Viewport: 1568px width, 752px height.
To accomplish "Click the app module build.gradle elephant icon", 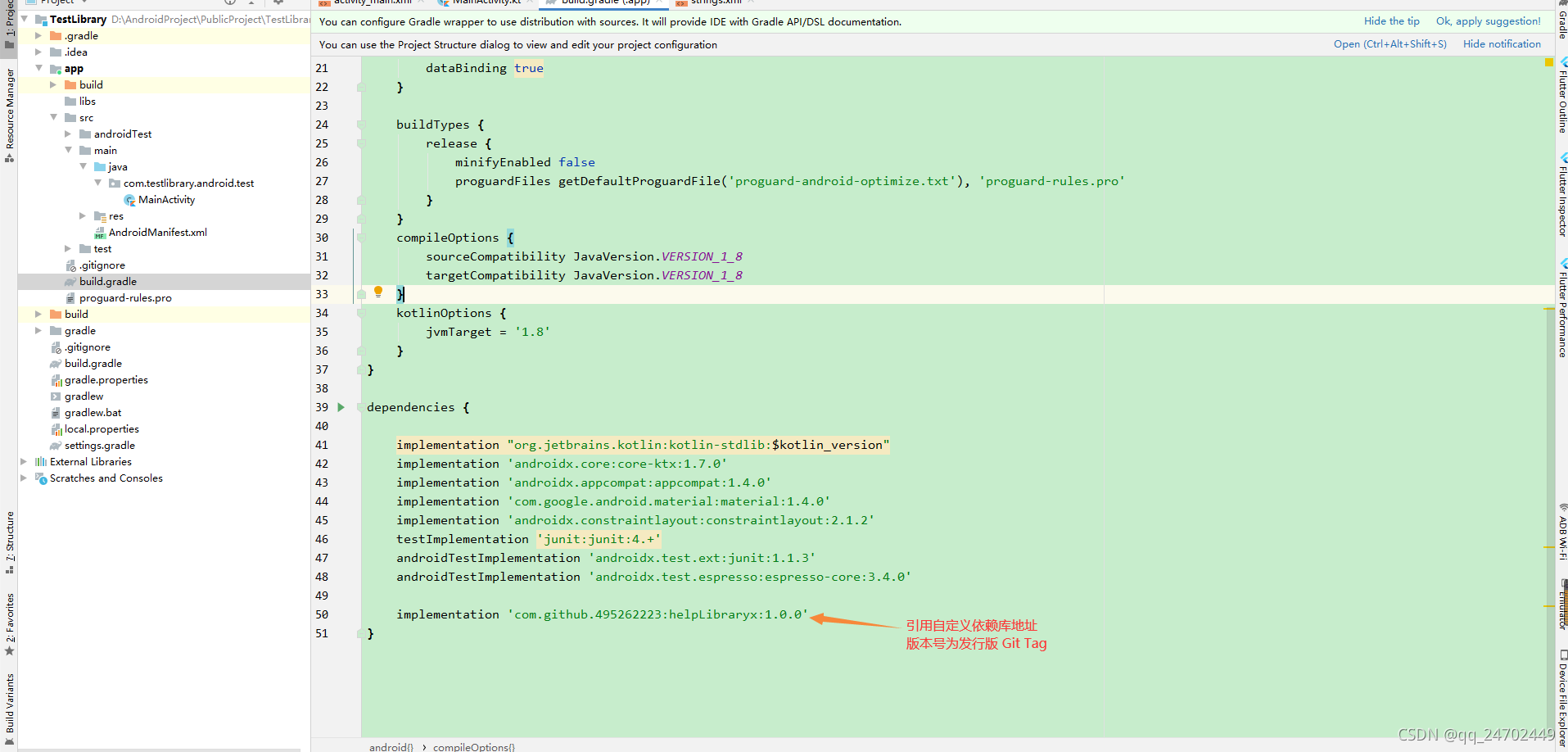I will (x=70, y=282).
